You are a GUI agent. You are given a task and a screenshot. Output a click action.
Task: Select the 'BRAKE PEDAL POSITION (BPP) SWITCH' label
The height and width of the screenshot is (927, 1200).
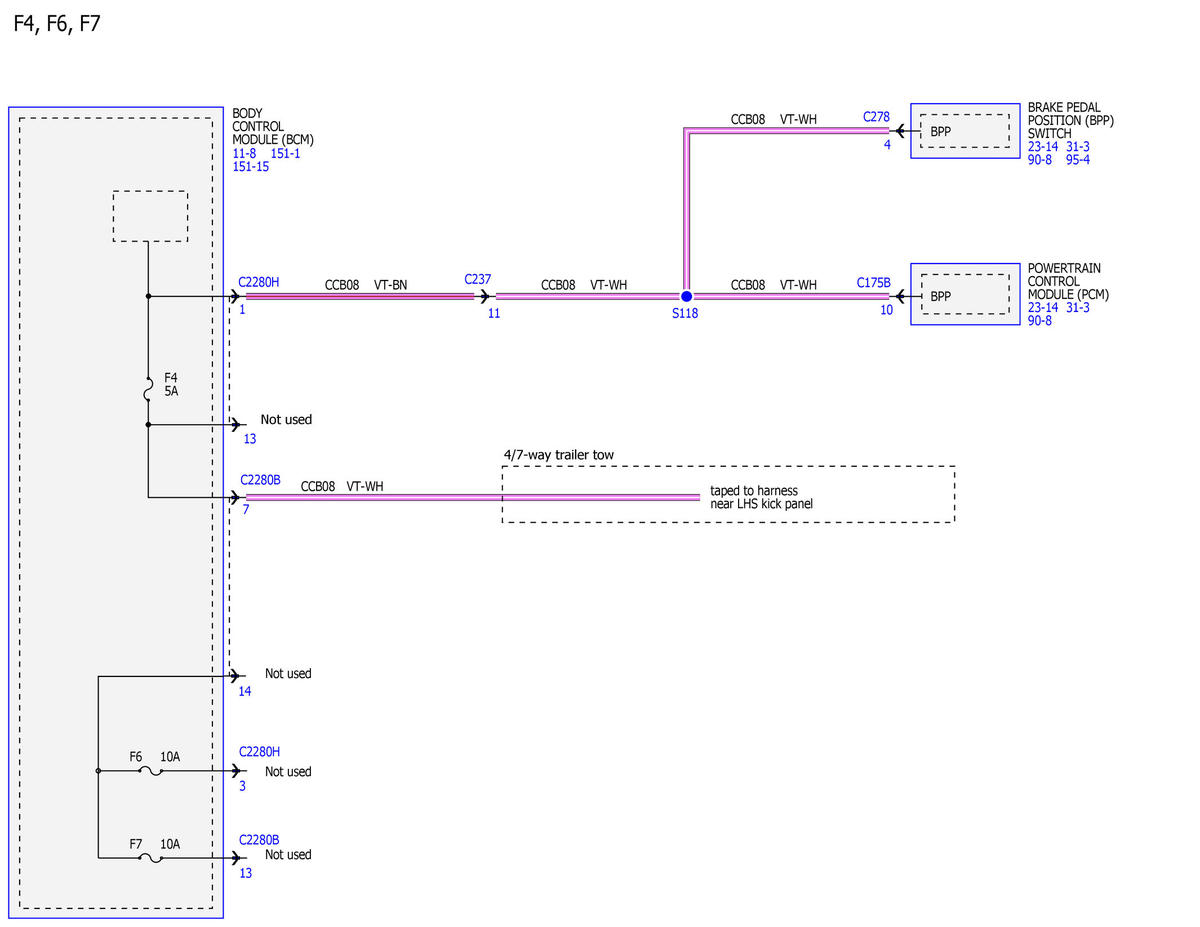(x=1071, y=120)
